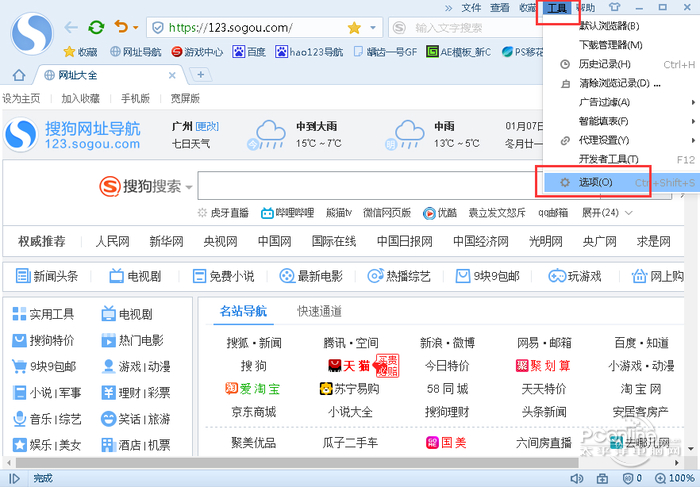Click the security shield icon in address bar

[158, 28]
